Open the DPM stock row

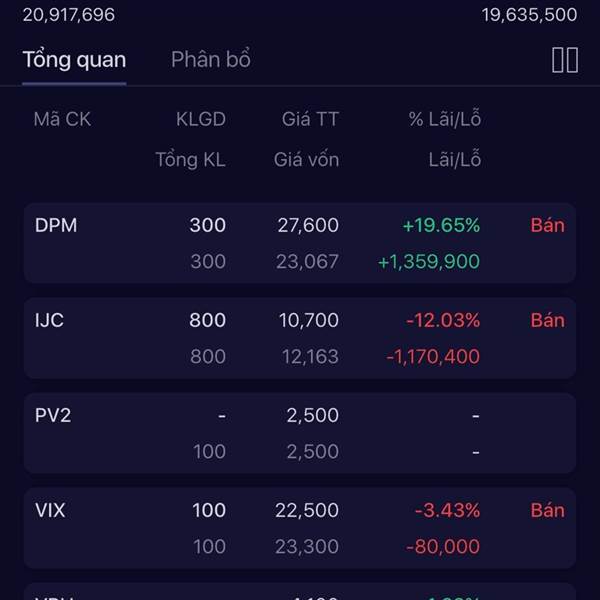[56, 226]
